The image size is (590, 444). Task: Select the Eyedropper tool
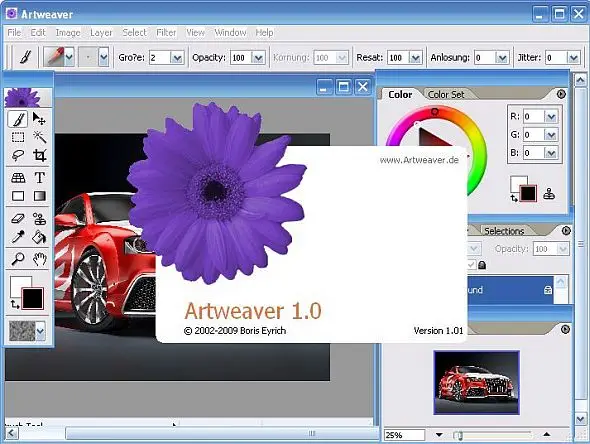coord(18,237)
